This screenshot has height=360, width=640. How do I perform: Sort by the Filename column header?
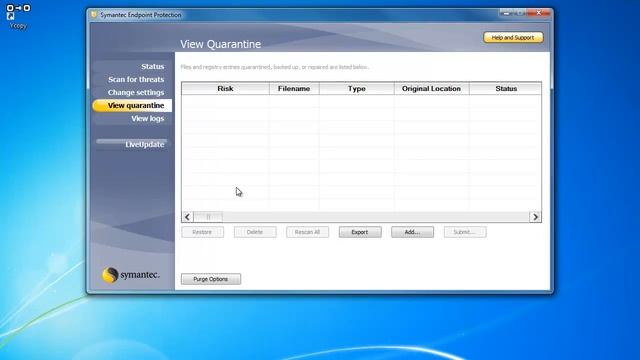point(294,89)
